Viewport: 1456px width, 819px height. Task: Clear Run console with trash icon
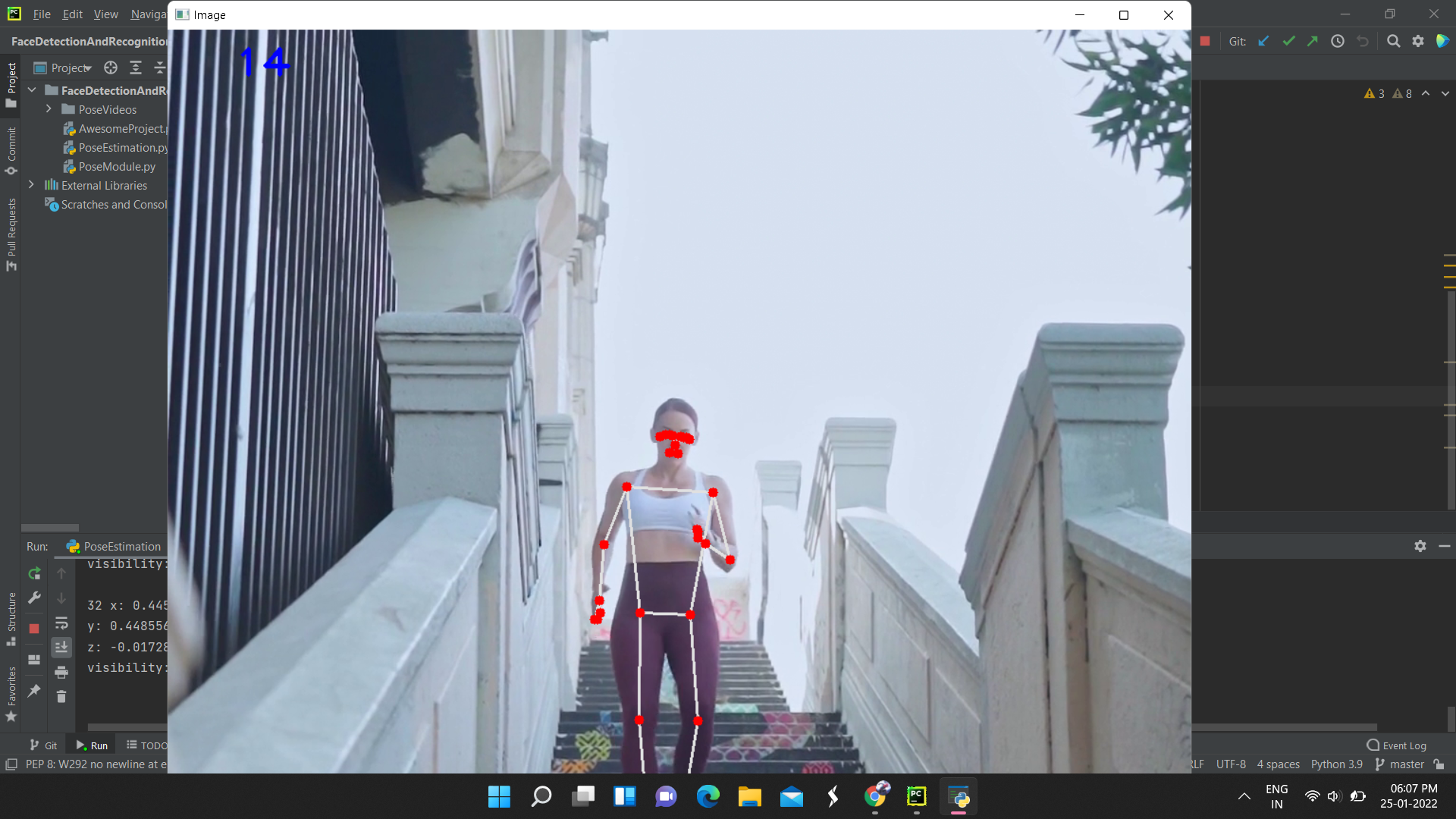[61, 696]
